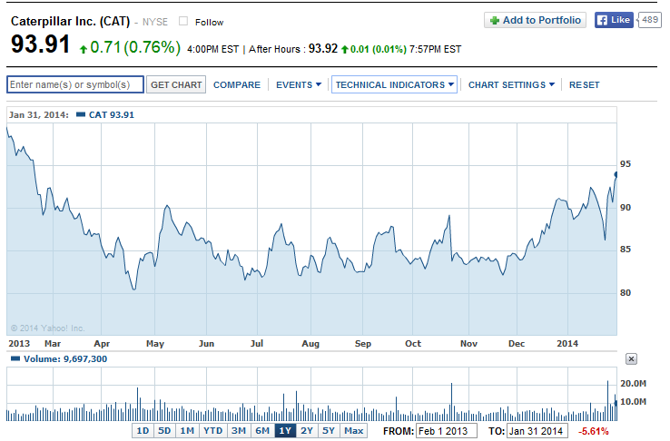Click the NYSE exchange label
Screen dimensions: 670x441
click(x=155, y=22)
